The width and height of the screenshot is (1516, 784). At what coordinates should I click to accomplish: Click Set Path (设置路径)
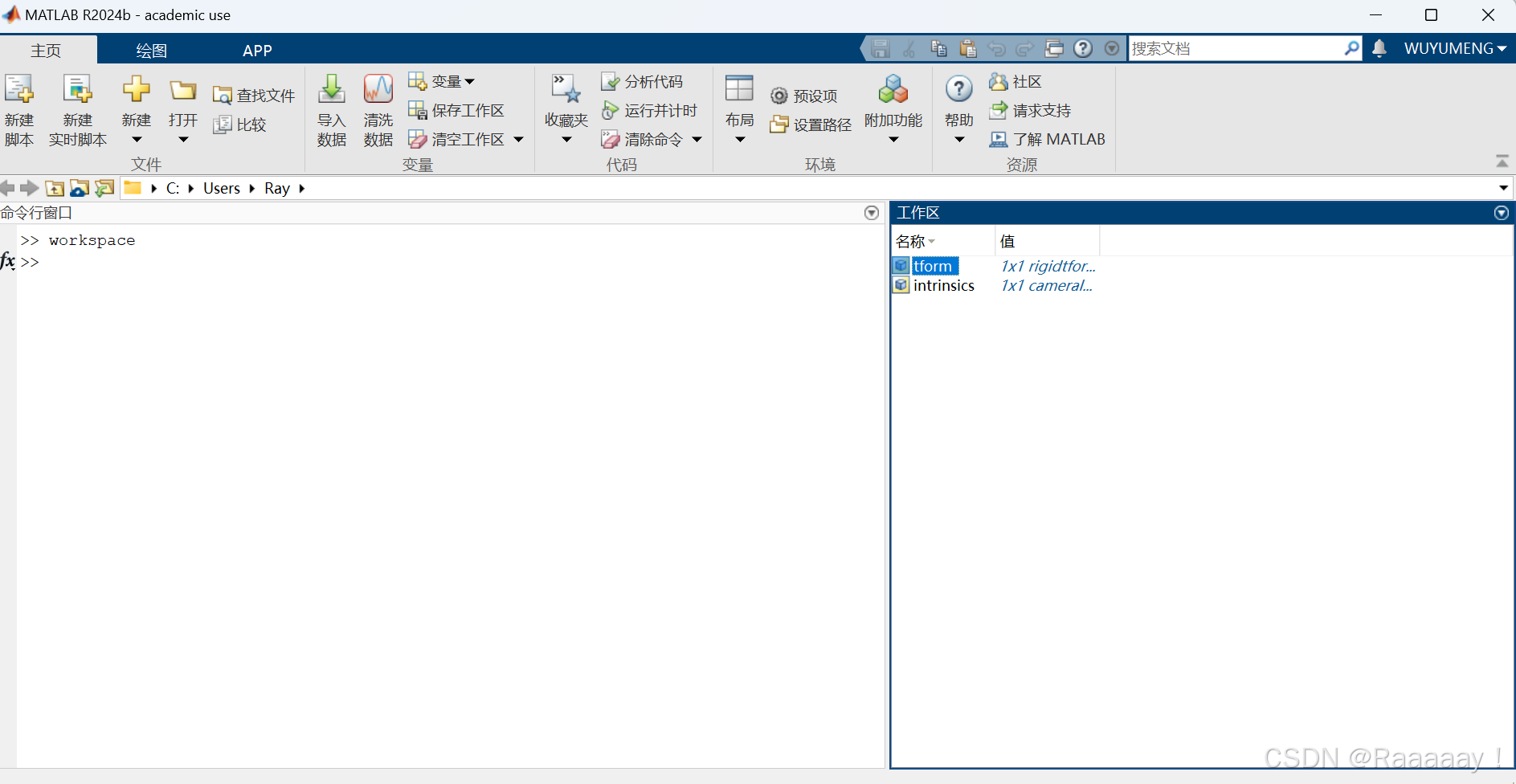click(811, 125)
